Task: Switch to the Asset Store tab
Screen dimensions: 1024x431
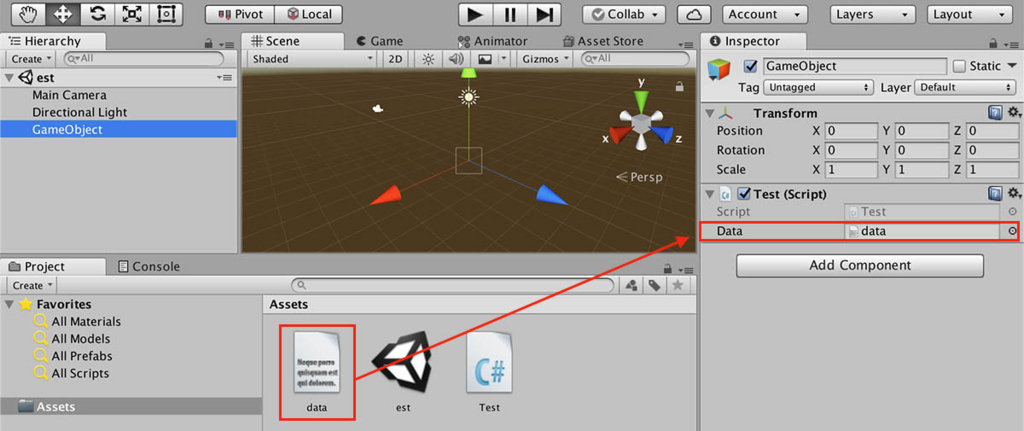Action: (x=603, y=40)
